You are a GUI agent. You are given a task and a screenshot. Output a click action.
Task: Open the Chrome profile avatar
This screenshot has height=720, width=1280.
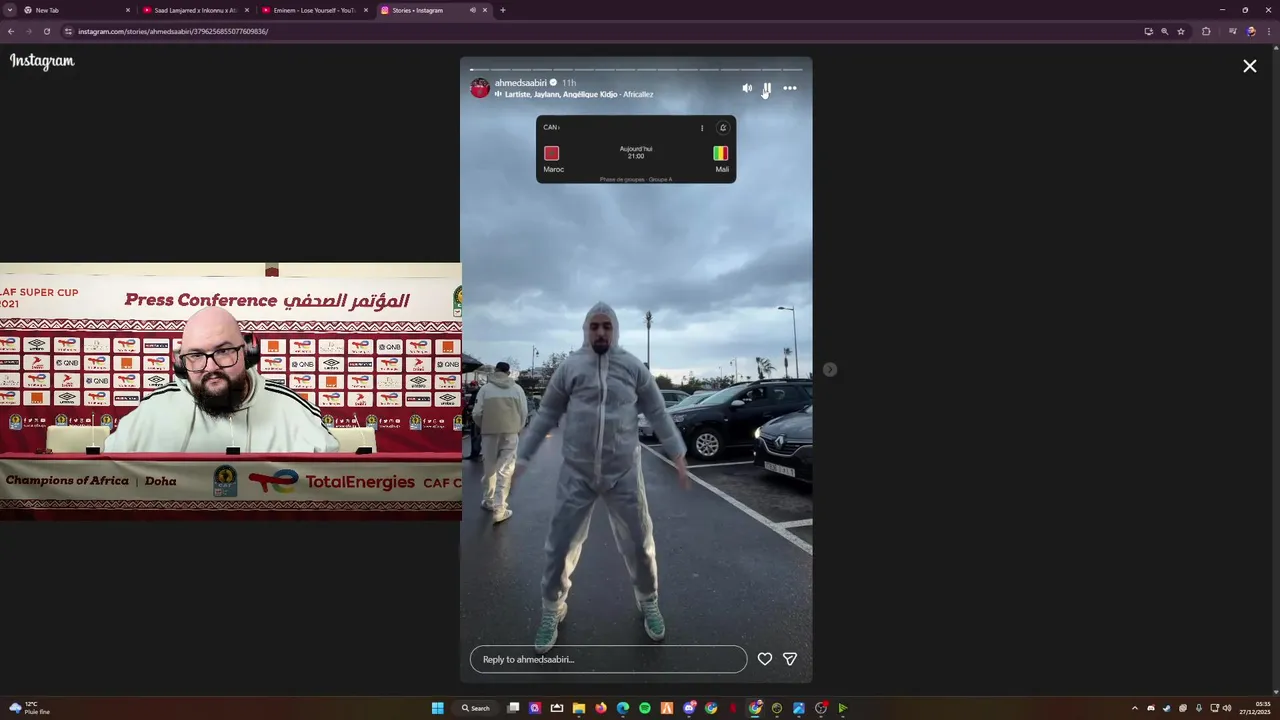[1251, 31]
